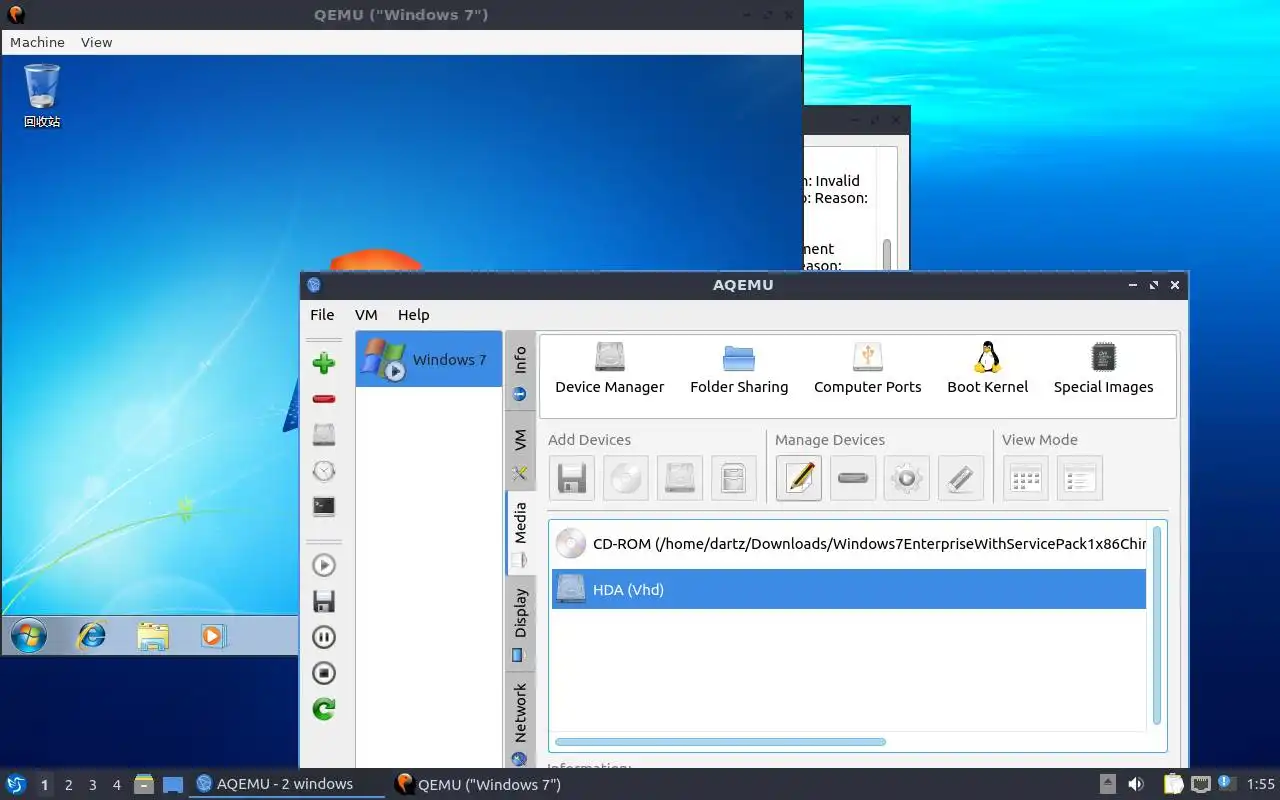1280x800 pixels.
Task: Open the terminal icon in AQEMU left toolbar
Action: [323, 506]
